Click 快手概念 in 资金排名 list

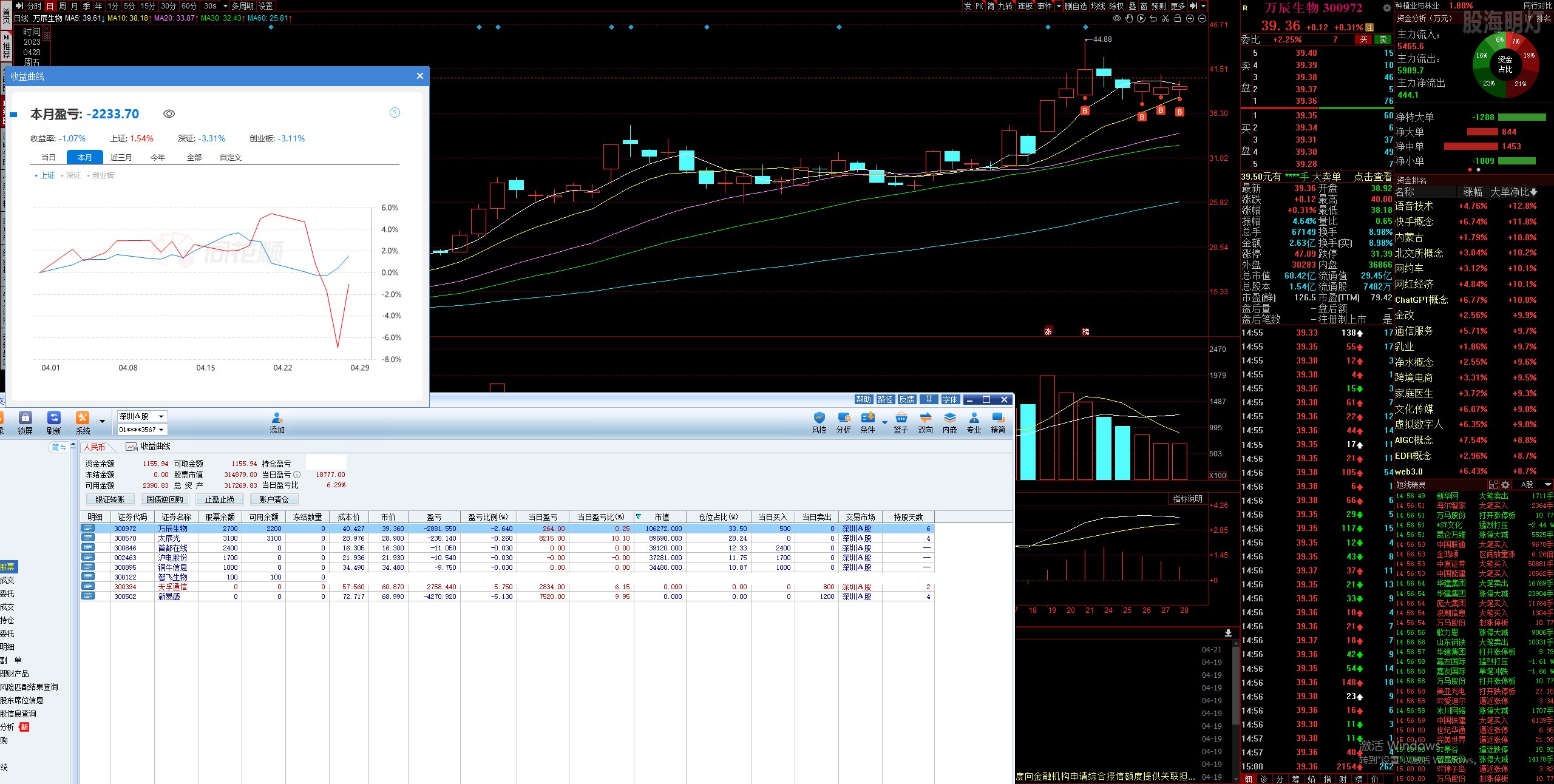[1414, 221]
